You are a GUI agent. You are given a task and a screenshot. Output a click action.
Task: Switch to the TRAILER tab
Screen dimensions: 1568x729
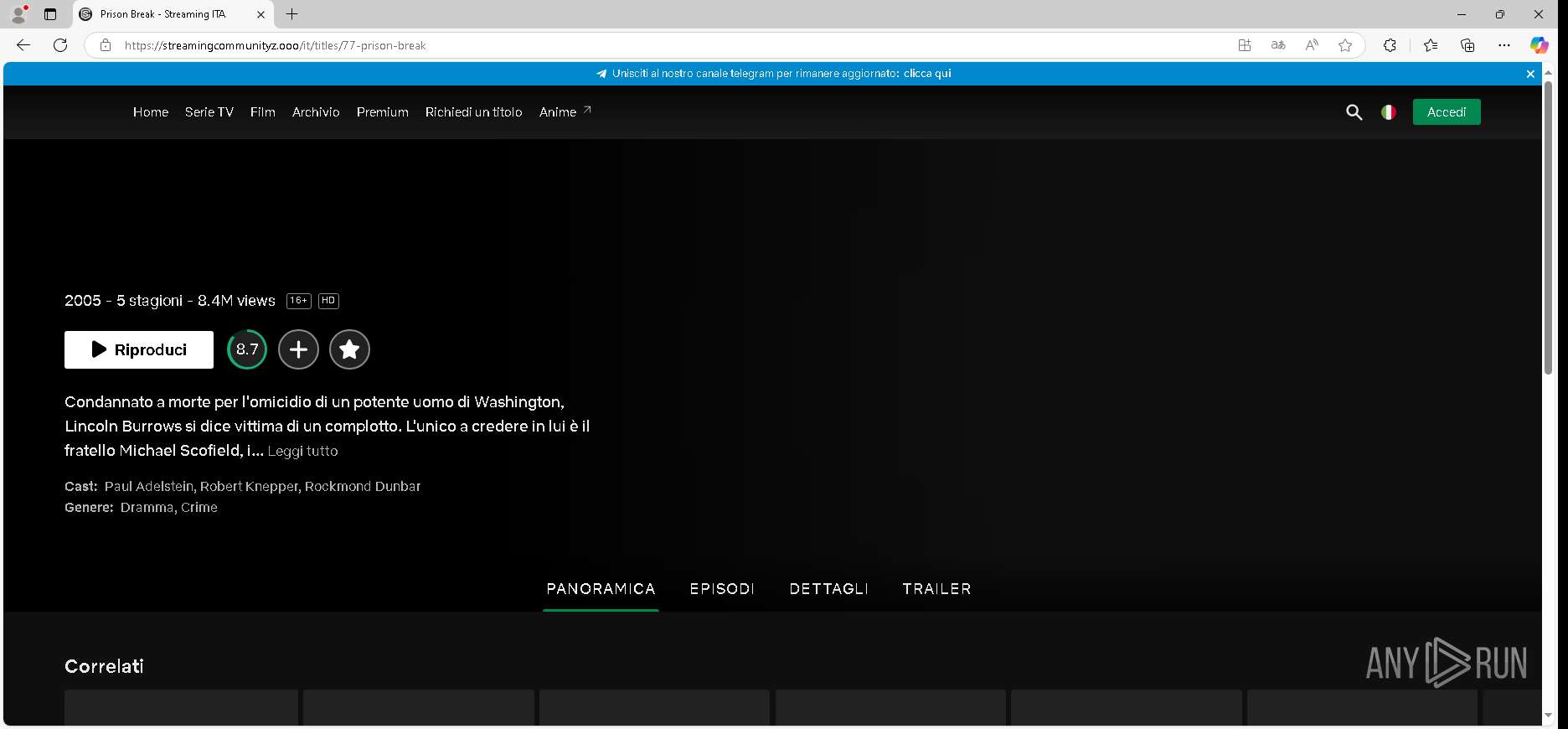[936, 589]
